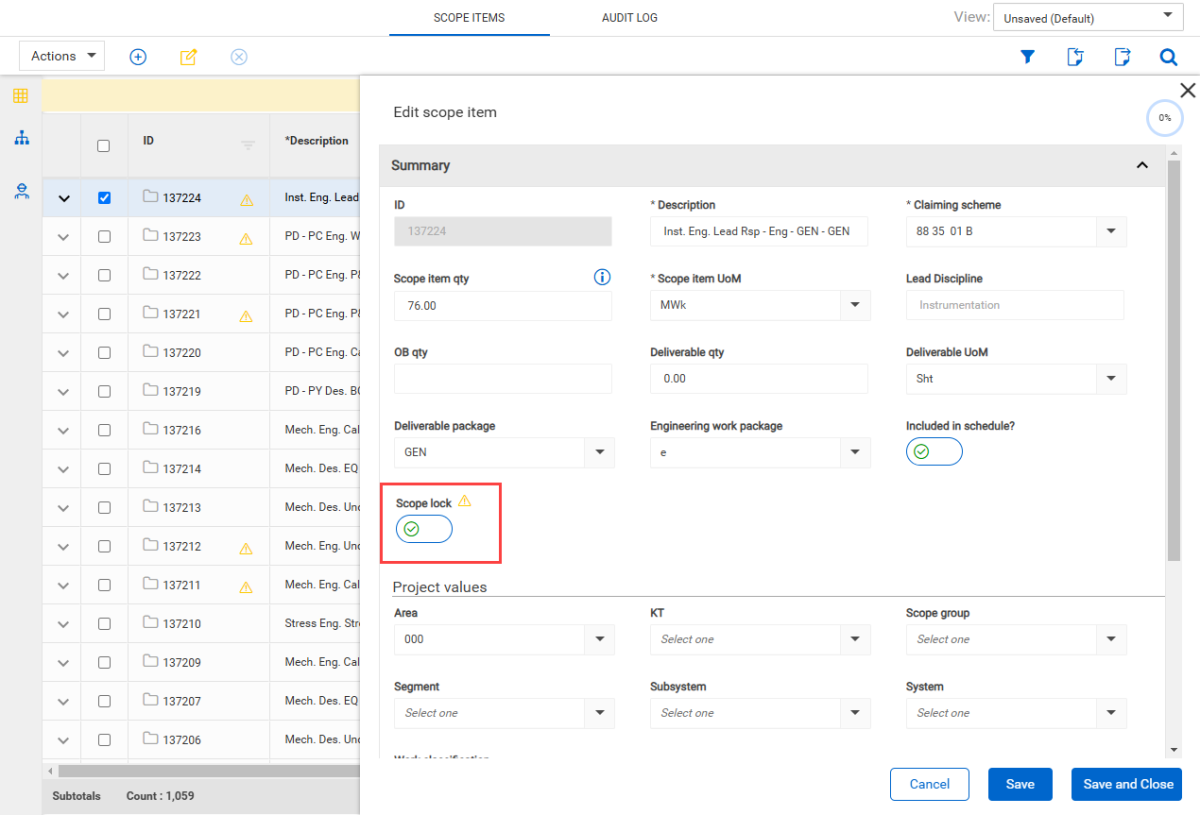Click the search magnifier icon
This screenshot has width=1200, height=815.
tap(1168, 57)
